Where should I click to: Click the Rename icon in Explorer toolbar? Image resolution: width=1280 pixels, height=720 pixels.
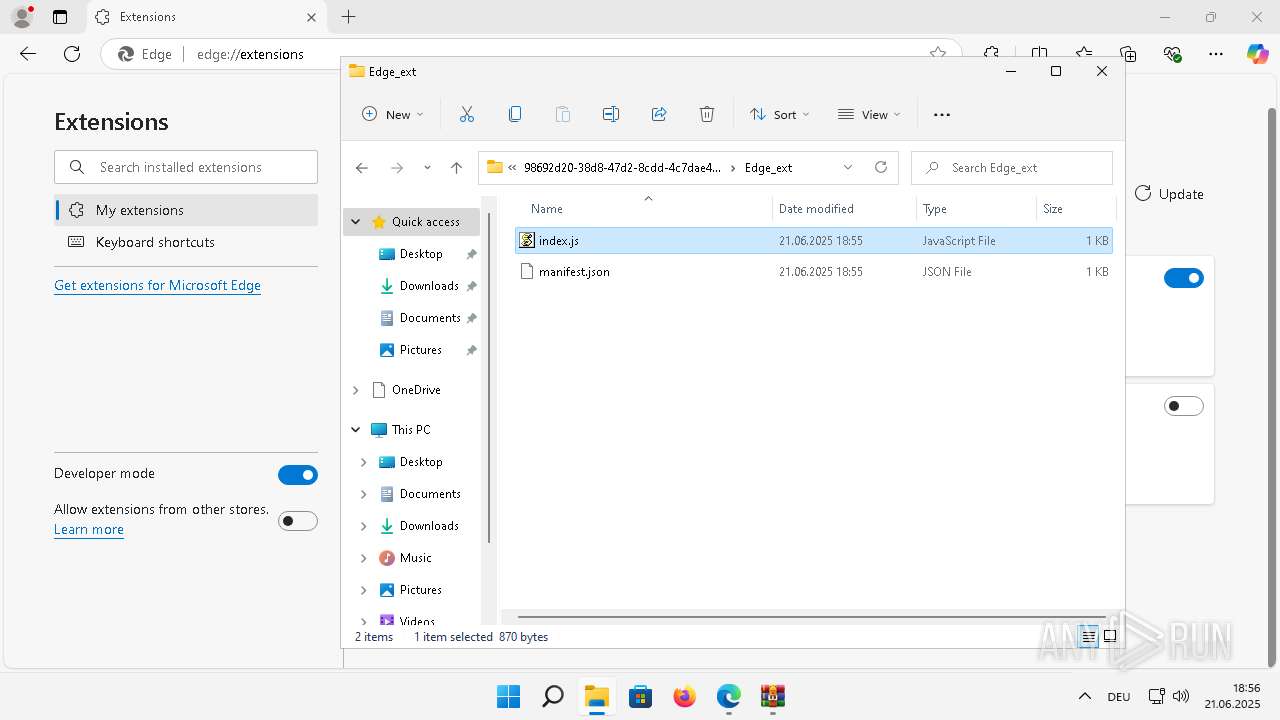611,114
